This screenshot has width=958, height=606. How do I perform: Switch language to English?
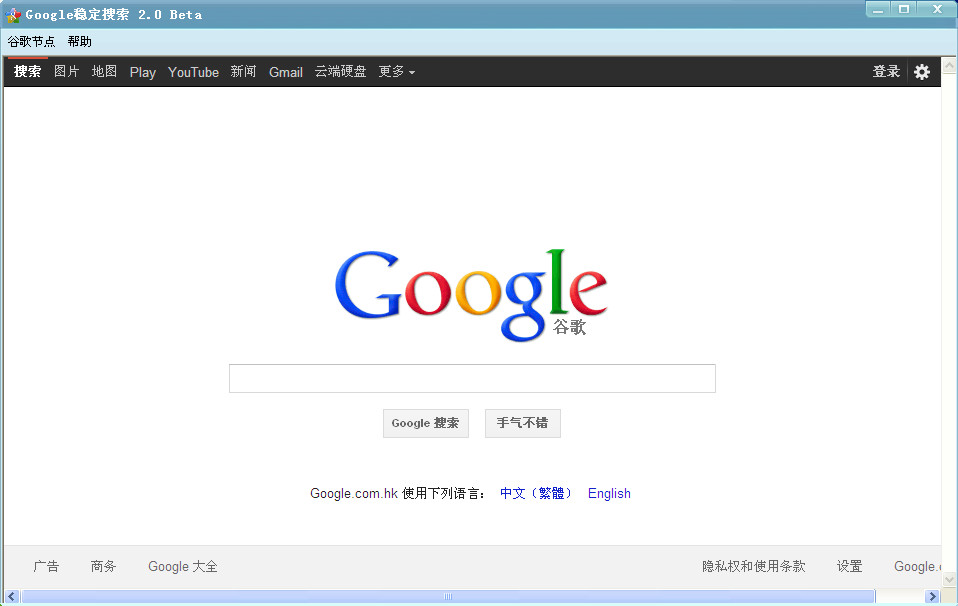609,494
